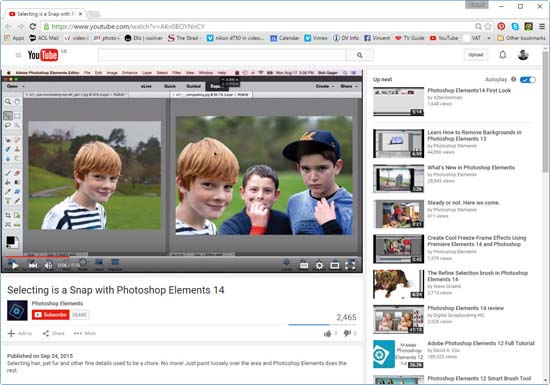Image resolution: width=550 pixels, height=385 pixels.
Task: Click the browser forward arrow
Action: pos(20,27)
